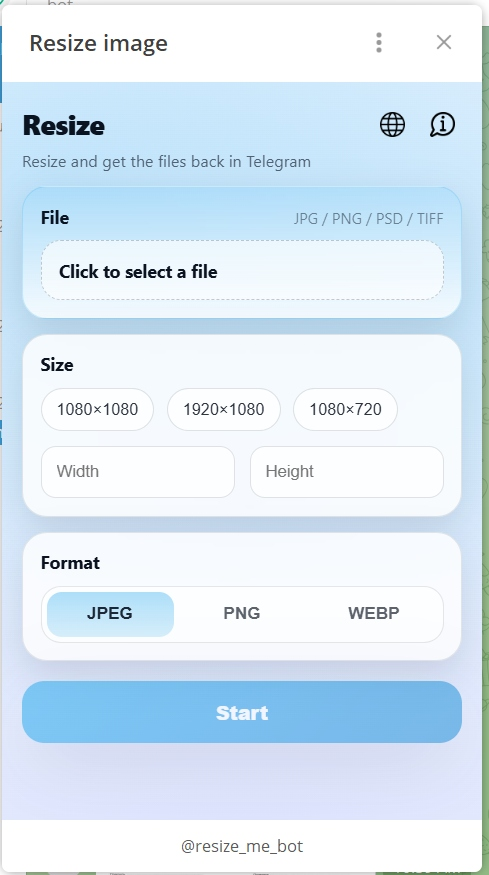Click to select a file area
The width and height of the screenshot is (489, 875).
click(242, 271)
